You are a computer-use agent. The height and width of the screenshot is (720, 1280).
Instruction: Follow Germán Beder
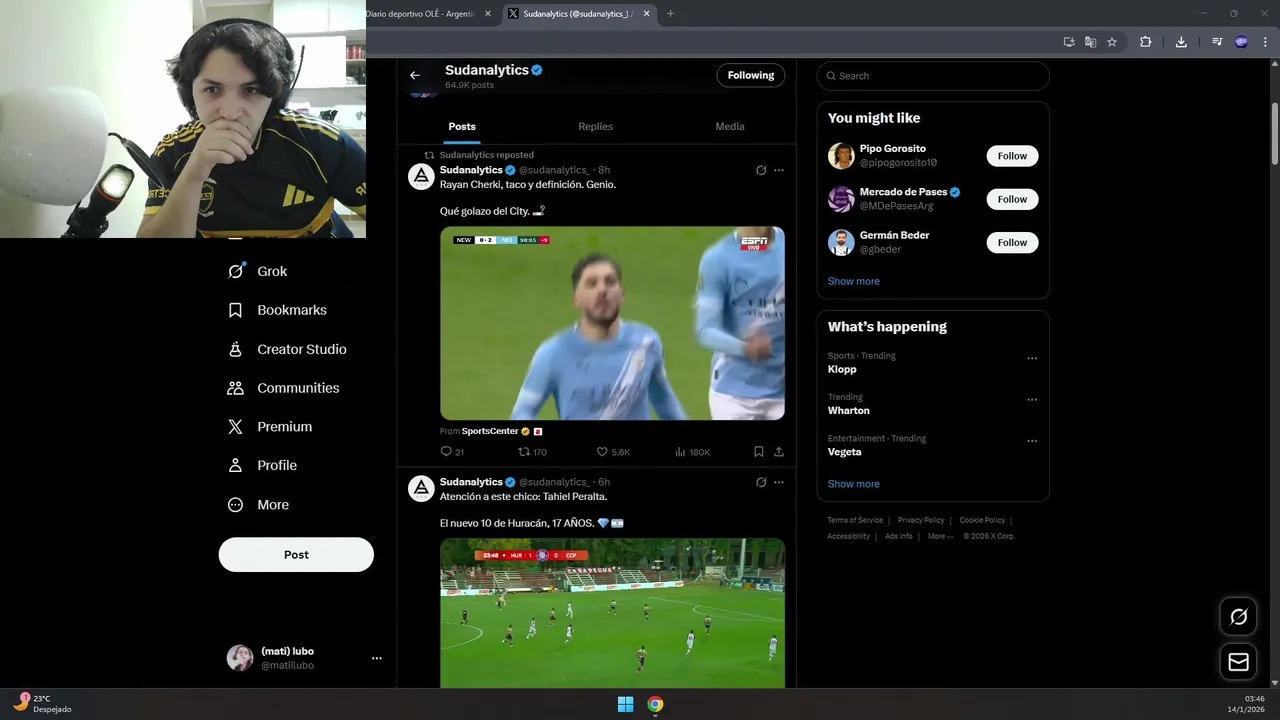1012,242
